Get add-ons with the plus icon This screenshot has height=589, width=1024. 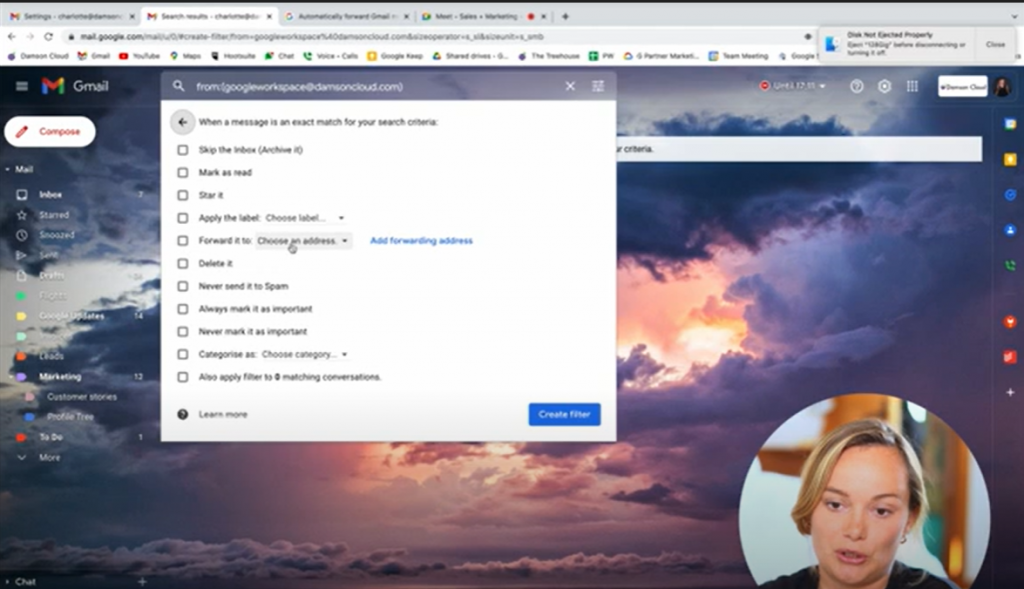click(1010, 392)
